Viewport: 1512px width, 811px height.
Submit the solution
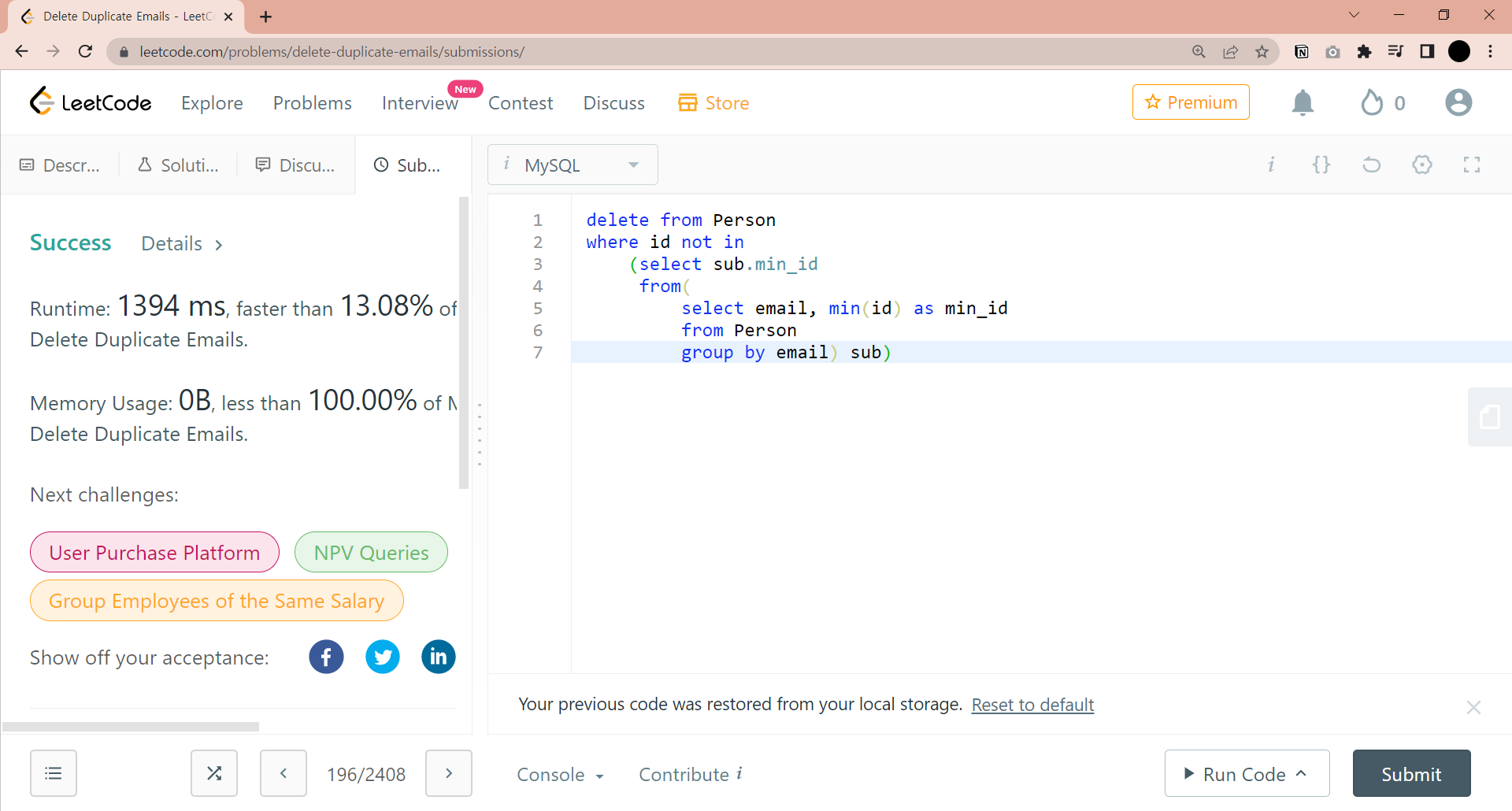(1411, 773)
